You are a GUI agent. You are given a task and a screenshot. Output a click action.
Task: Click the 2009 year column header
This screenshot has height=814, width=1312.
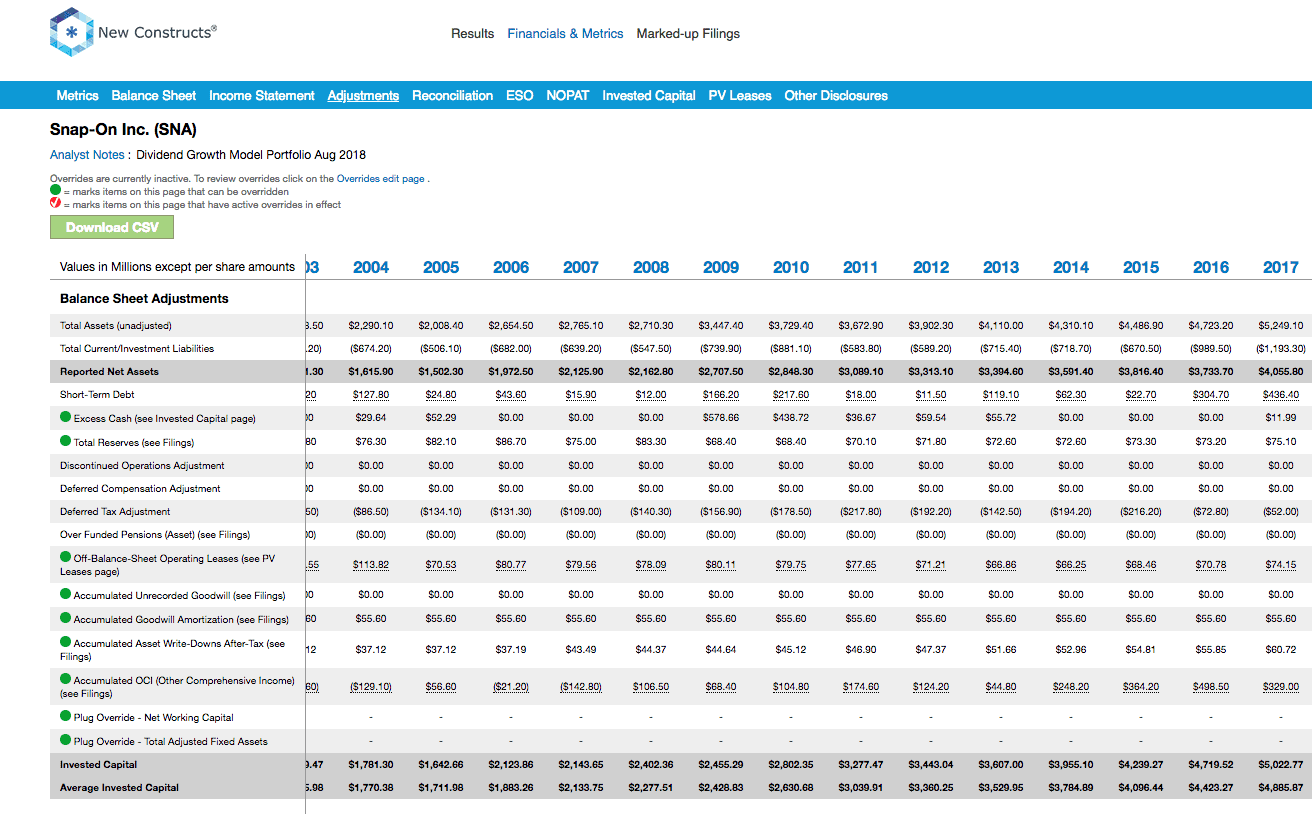pyautogui.click(x=721, y=267)
